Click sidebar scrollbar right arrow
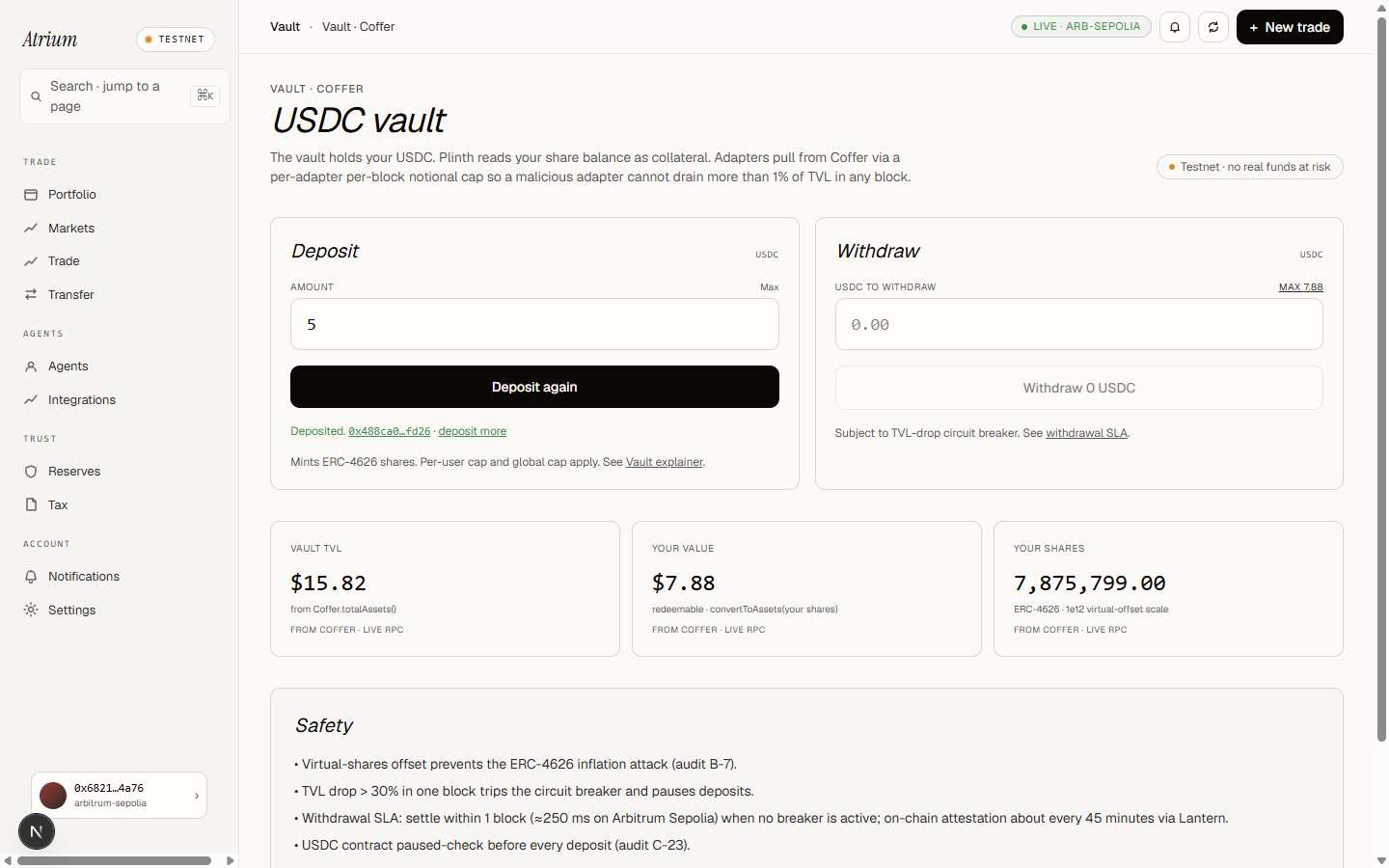1389x868 pixels. tap(230, 860)
